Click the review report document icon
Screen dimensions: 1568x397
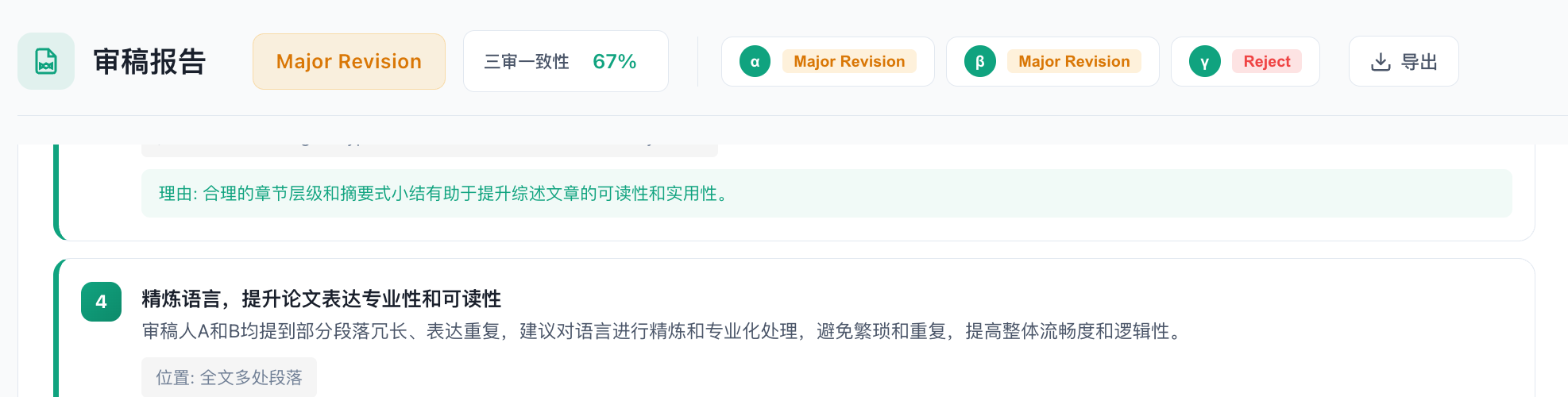(46, 61)
